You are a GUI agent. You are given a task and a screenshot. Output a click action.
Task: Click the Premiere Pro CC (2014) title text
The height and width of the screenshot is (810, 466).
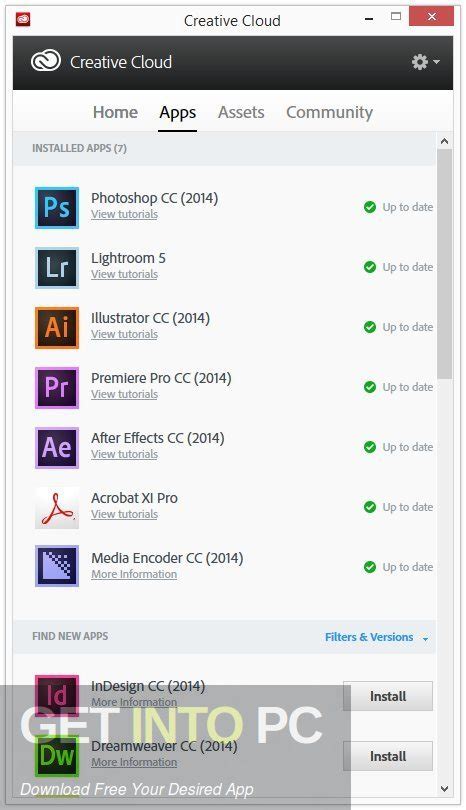click(x=161, y=378)
